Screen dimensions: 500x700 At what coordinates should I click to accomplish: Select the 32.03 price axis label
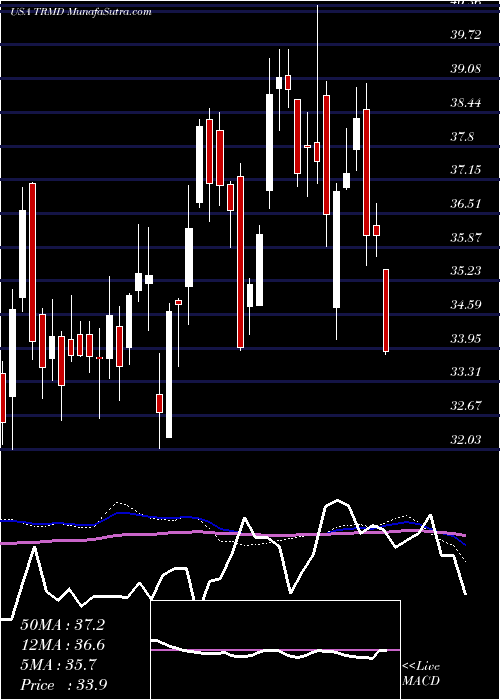coord(466,440)
